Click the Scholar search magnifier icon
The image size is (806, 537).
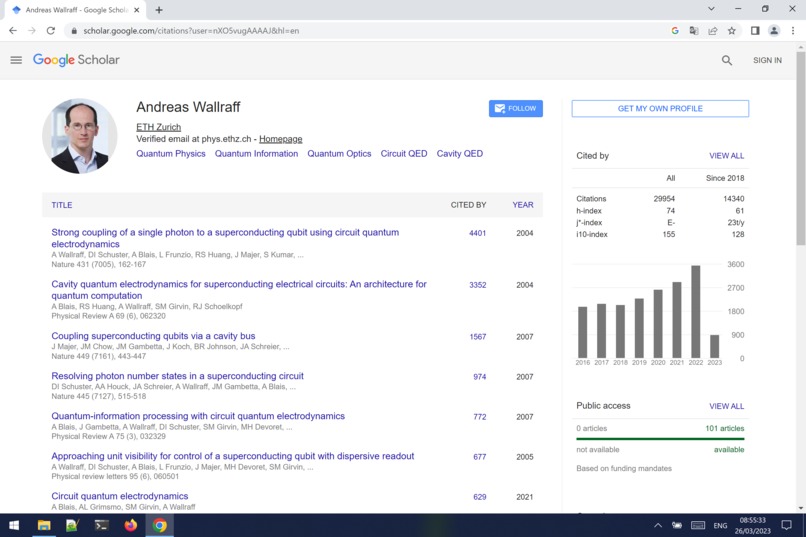click(726, 60)
